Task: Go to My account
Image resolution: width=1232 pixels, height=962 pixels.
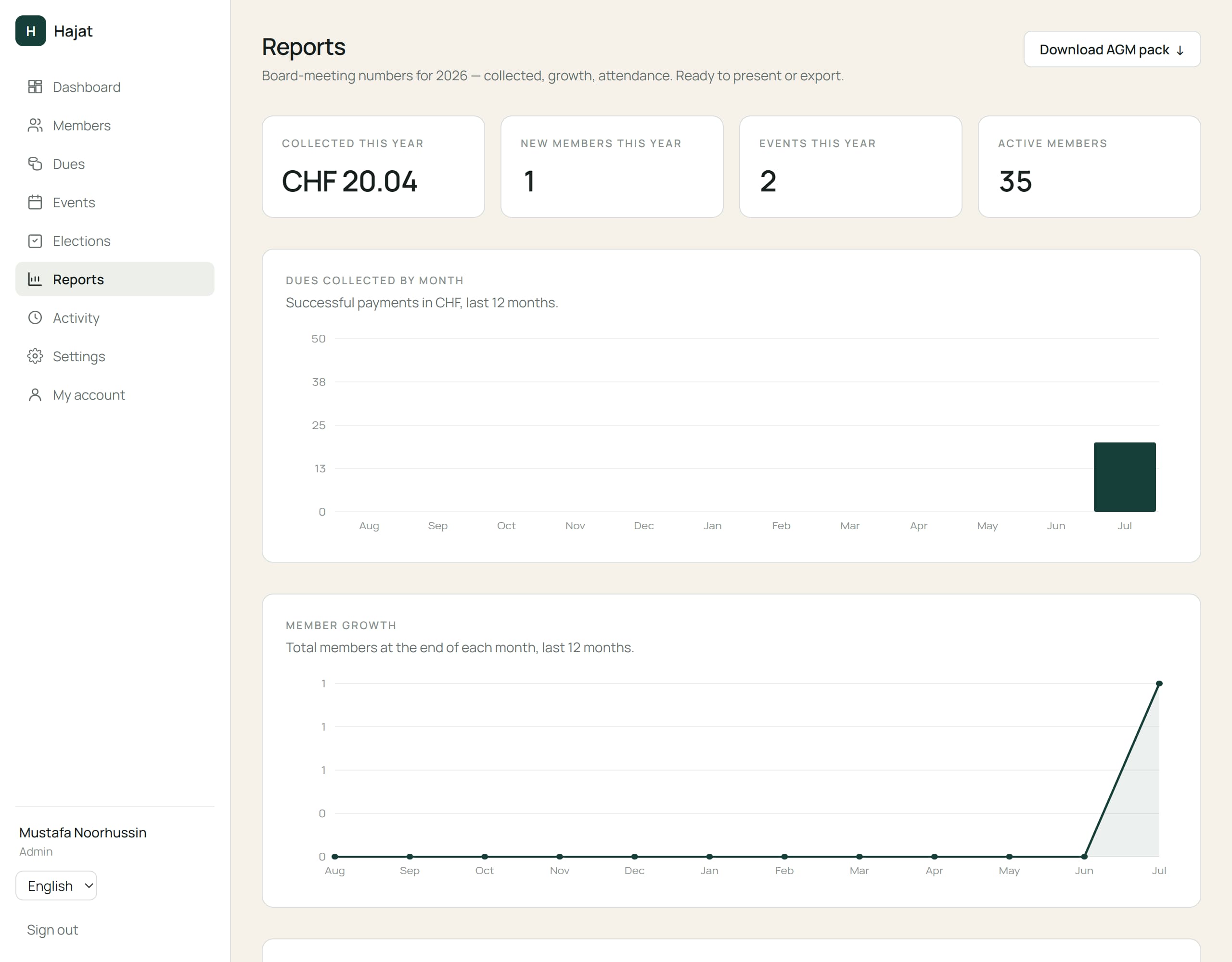Action: click(x=115, y=395)
